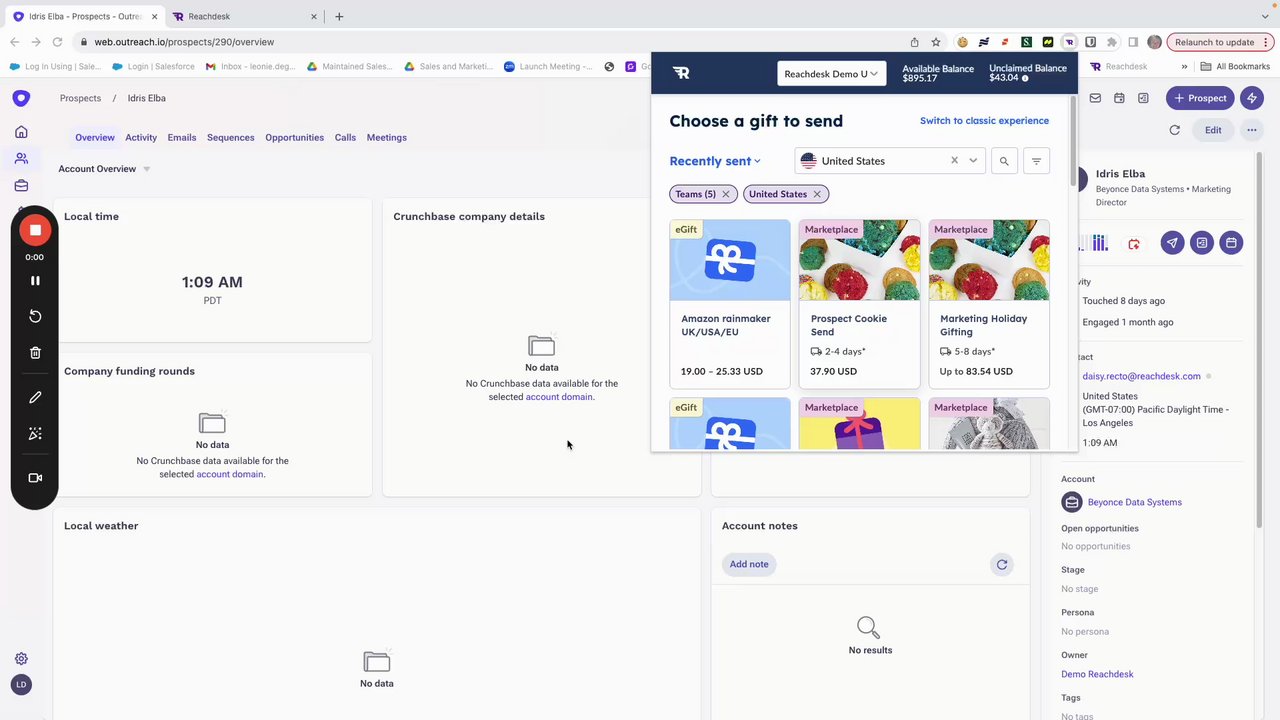The width and height of the screenshot is (1280, 720).
Task: Click the + Prospect button
Action: click(x=1200, y=98)
